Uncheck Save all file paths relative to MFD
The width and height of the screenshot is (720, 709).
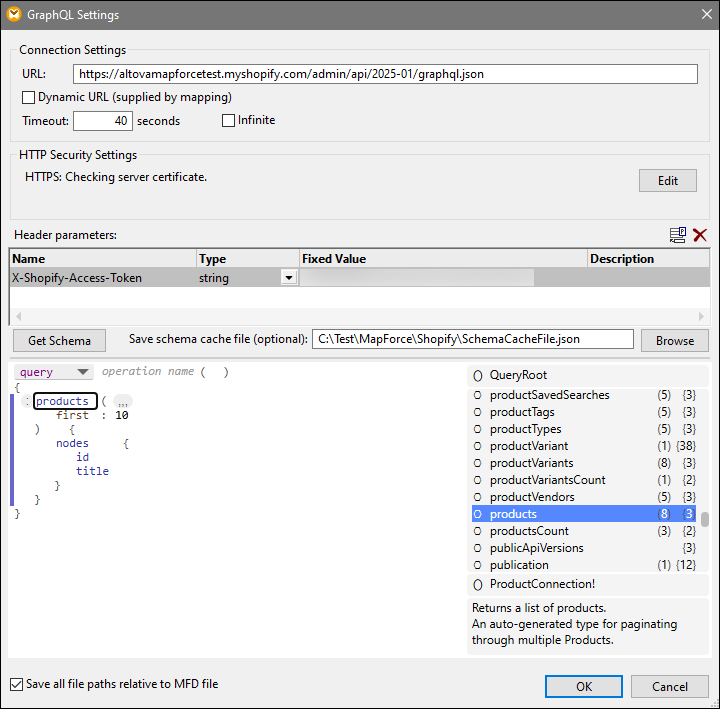point(16,685)
